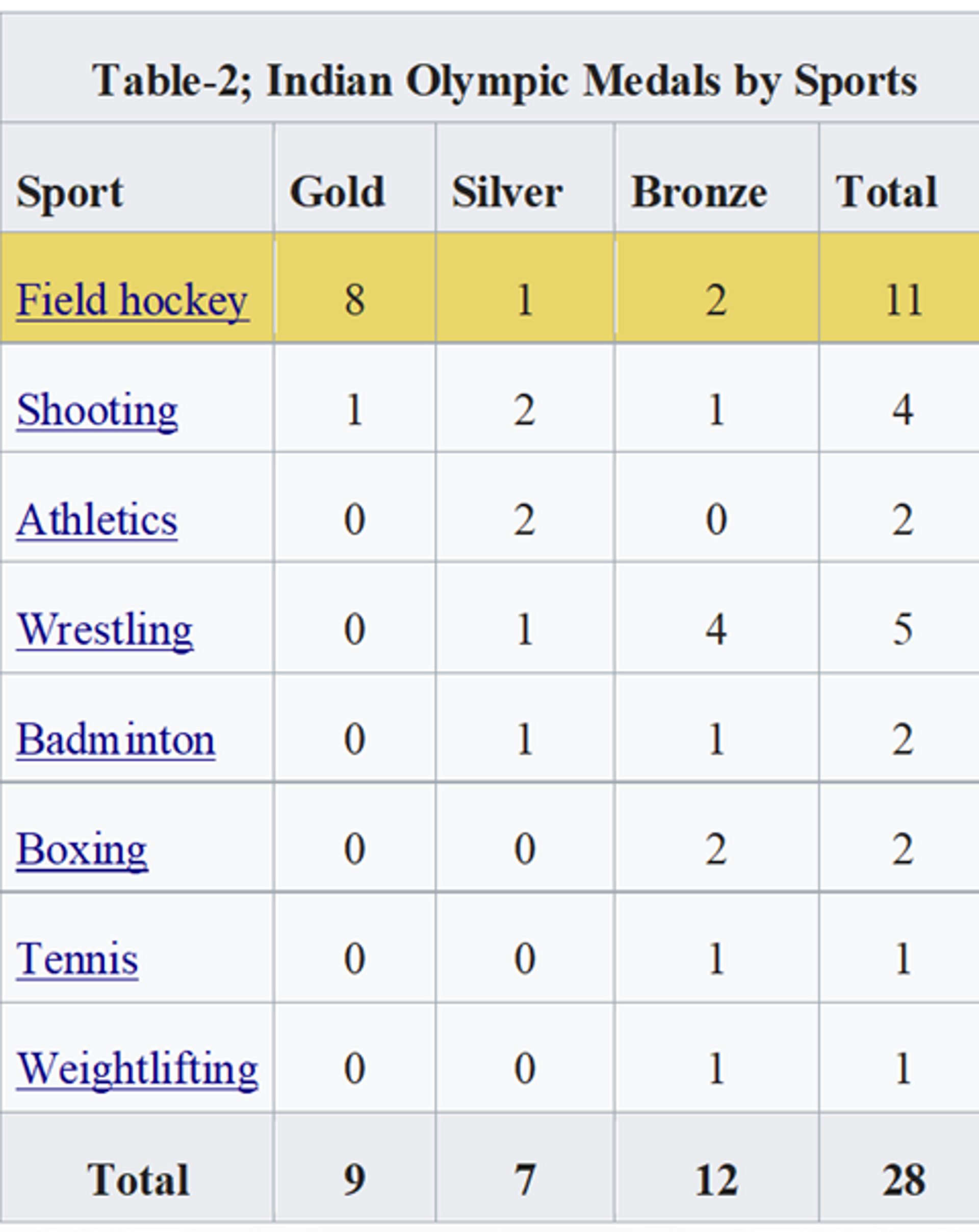Click Field hockey total cell 11

[903, 299]
